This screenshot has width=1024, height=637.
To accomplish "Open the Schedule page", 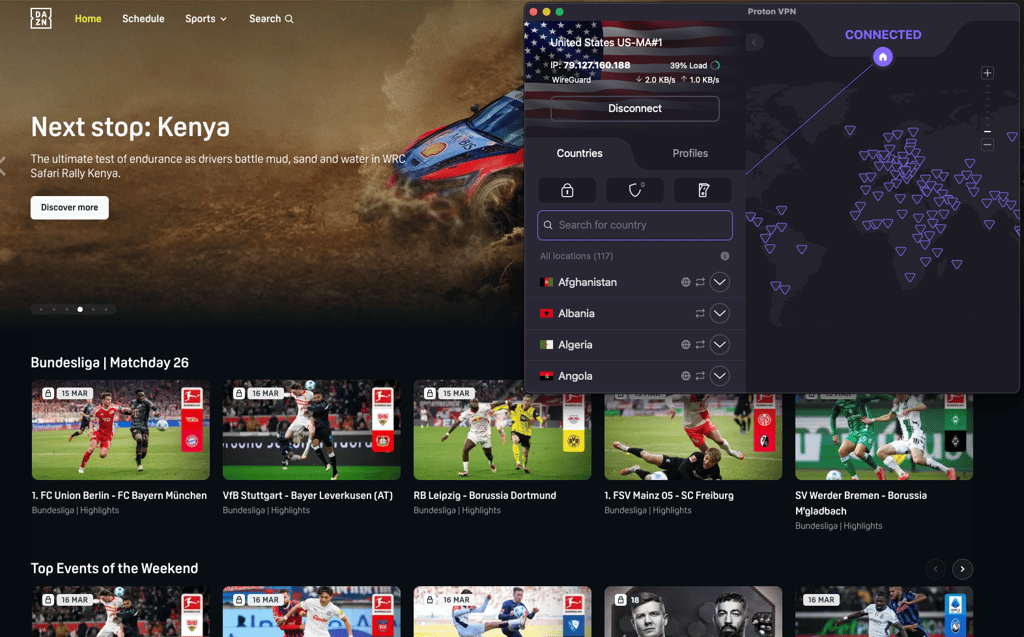I will pyautogui.click(x=143, y=19).
